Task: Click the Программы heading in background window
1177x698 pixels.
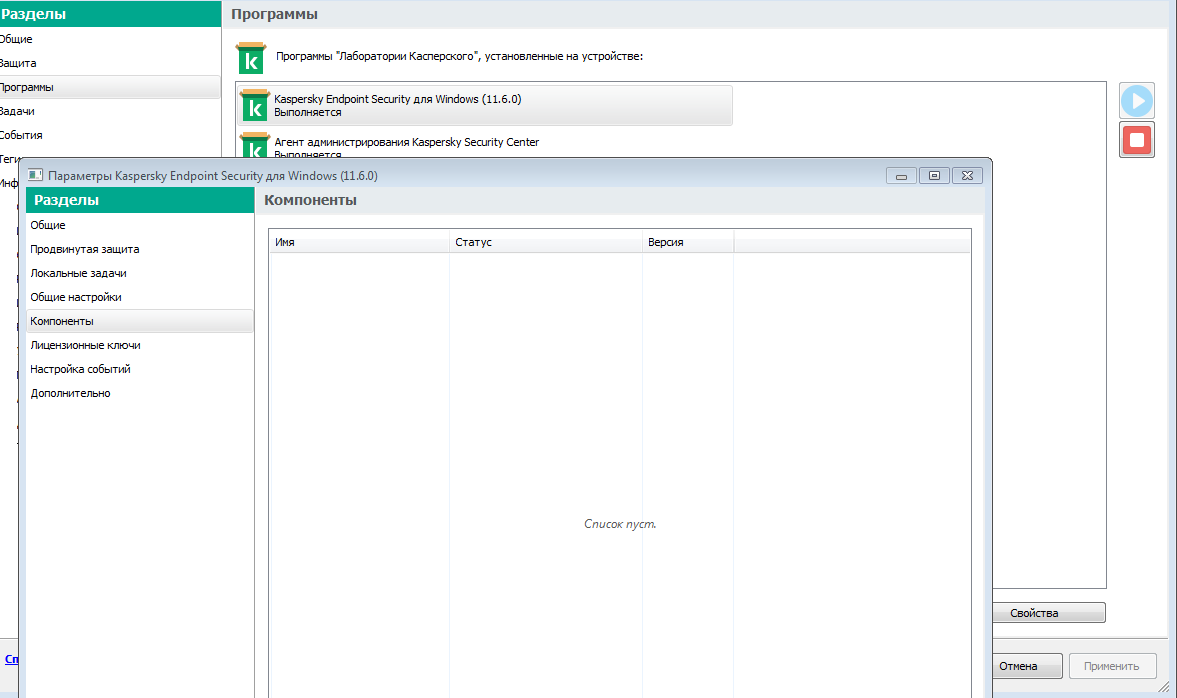Action: [x=274, y=14]
